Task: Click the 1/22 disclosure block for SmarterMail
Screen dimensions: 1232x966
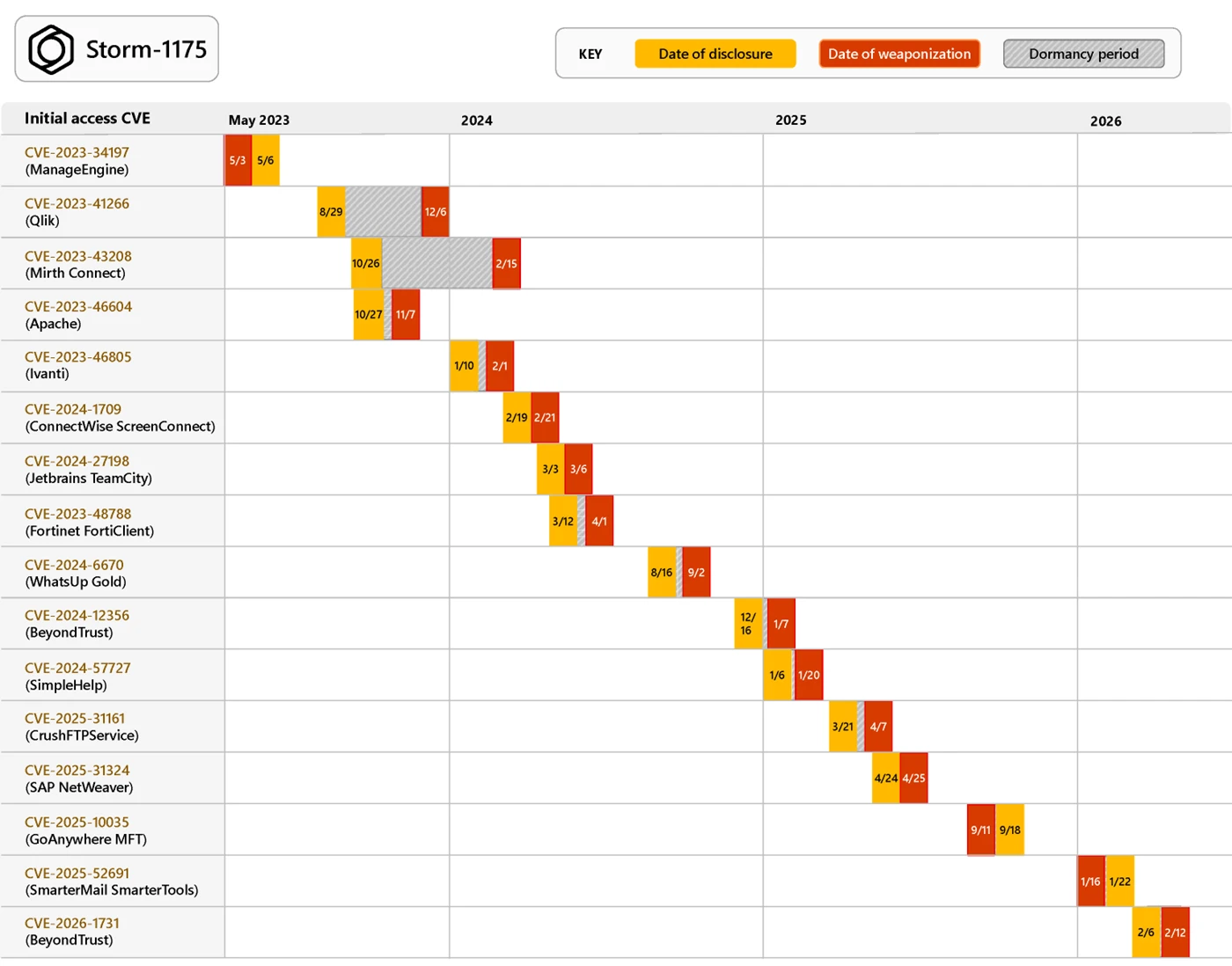Action: (1120, 881)
